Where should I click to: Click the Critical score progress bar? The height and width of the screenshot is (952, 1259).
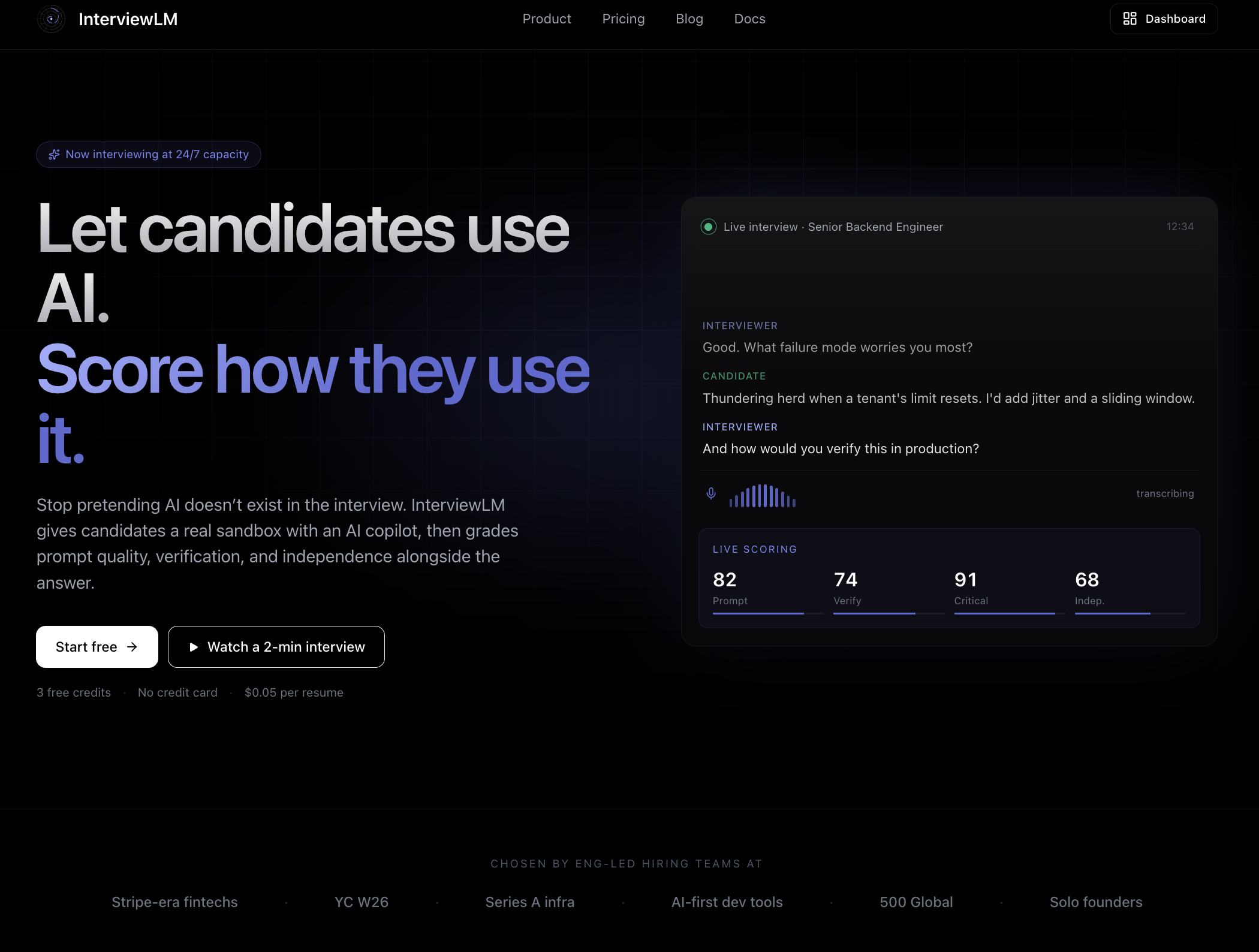[x=1010, y=613]
